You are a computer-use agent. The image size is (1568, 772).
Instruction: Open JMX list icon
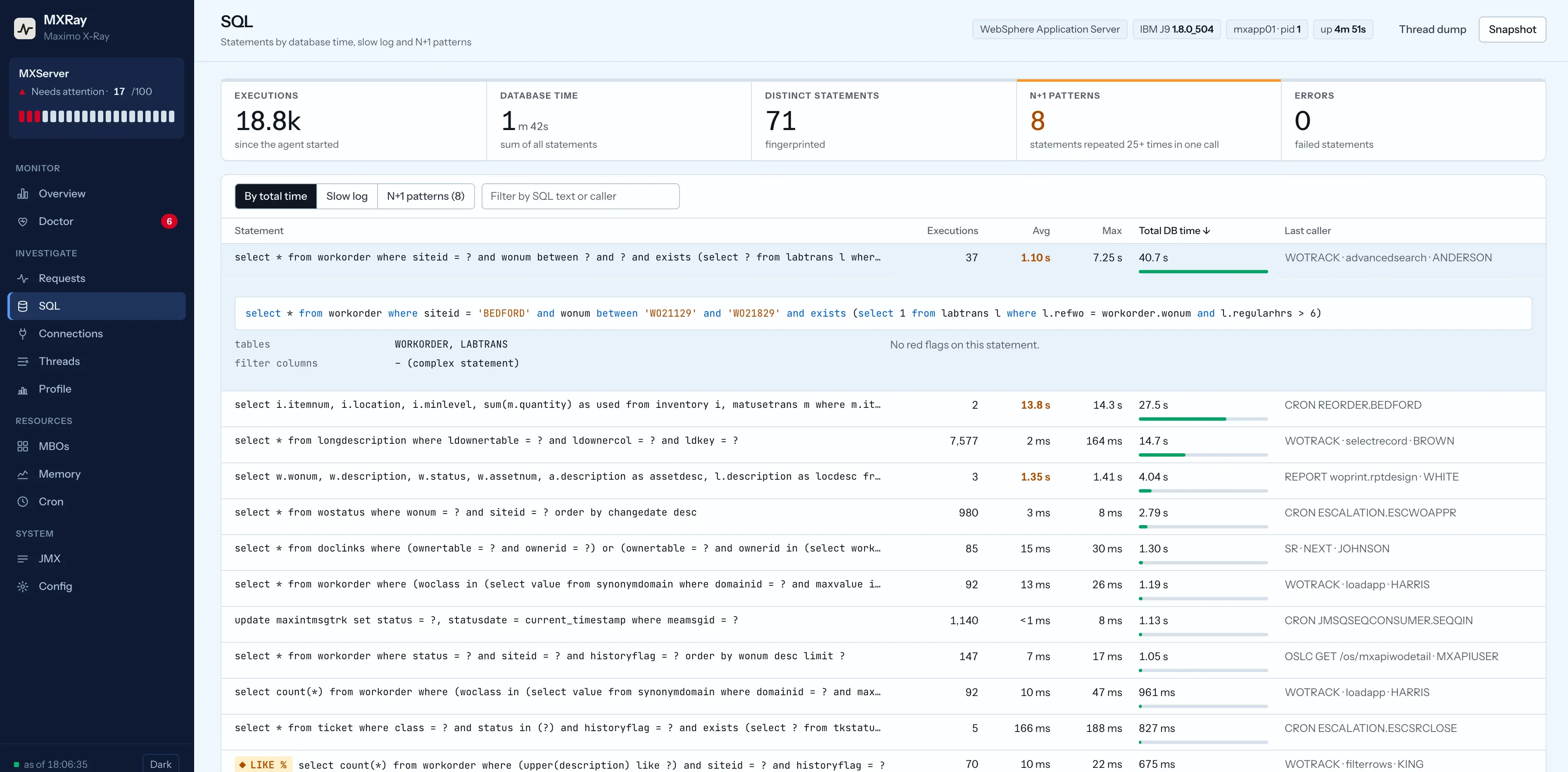(x=23, y=559)
